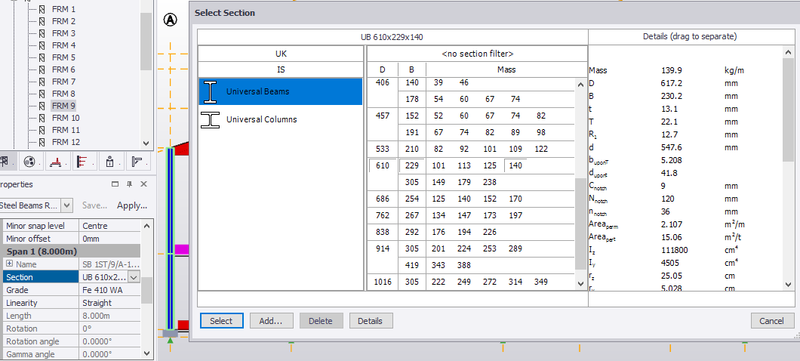Click the Delete button
Screen dimensions: 800x361
coord(321,321)
